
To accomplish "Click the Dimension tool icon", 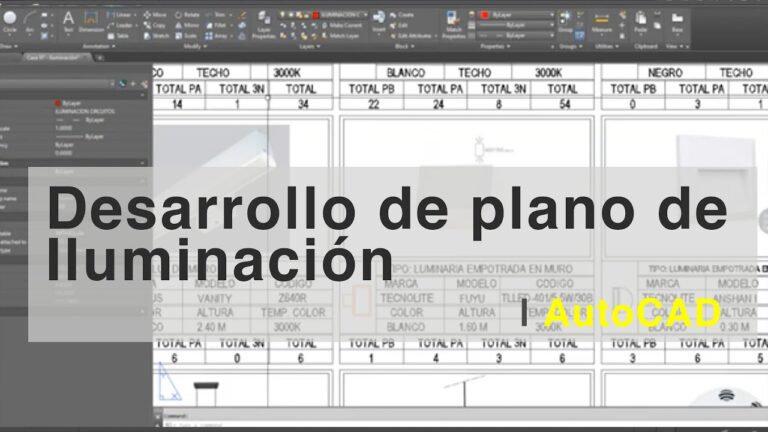I will tap(91, 20).
